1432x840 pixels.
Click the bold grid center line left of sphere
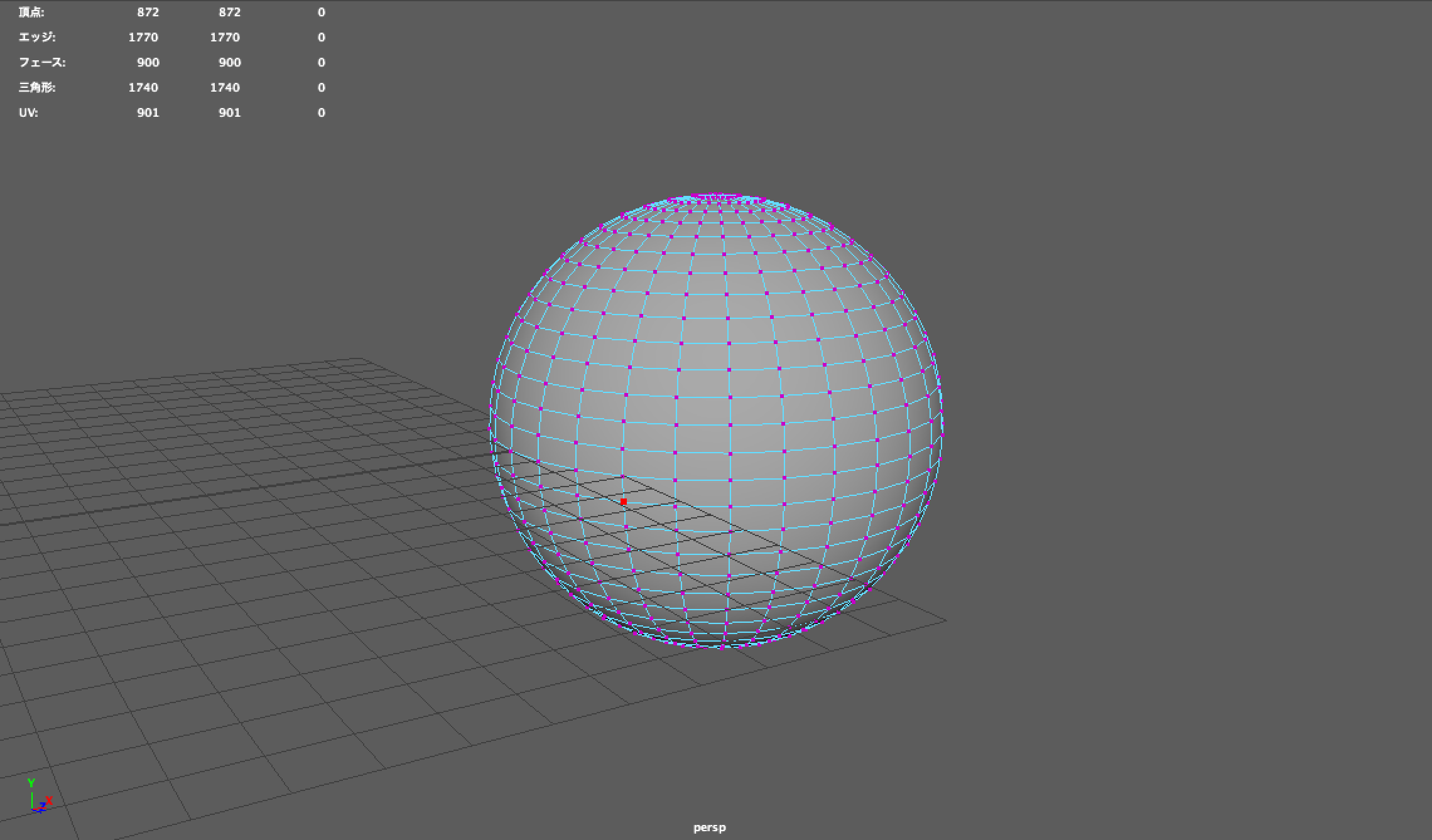pyautogui.click(x=251, y=490)
